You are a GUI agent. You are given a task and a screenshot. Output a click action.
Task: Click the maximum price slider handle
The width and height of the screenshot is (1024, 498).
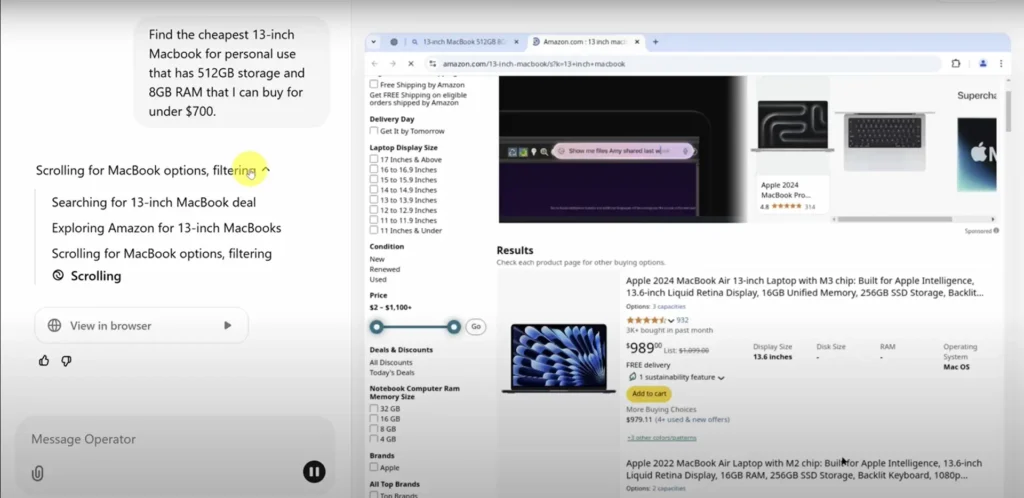[x=454, y=326]
